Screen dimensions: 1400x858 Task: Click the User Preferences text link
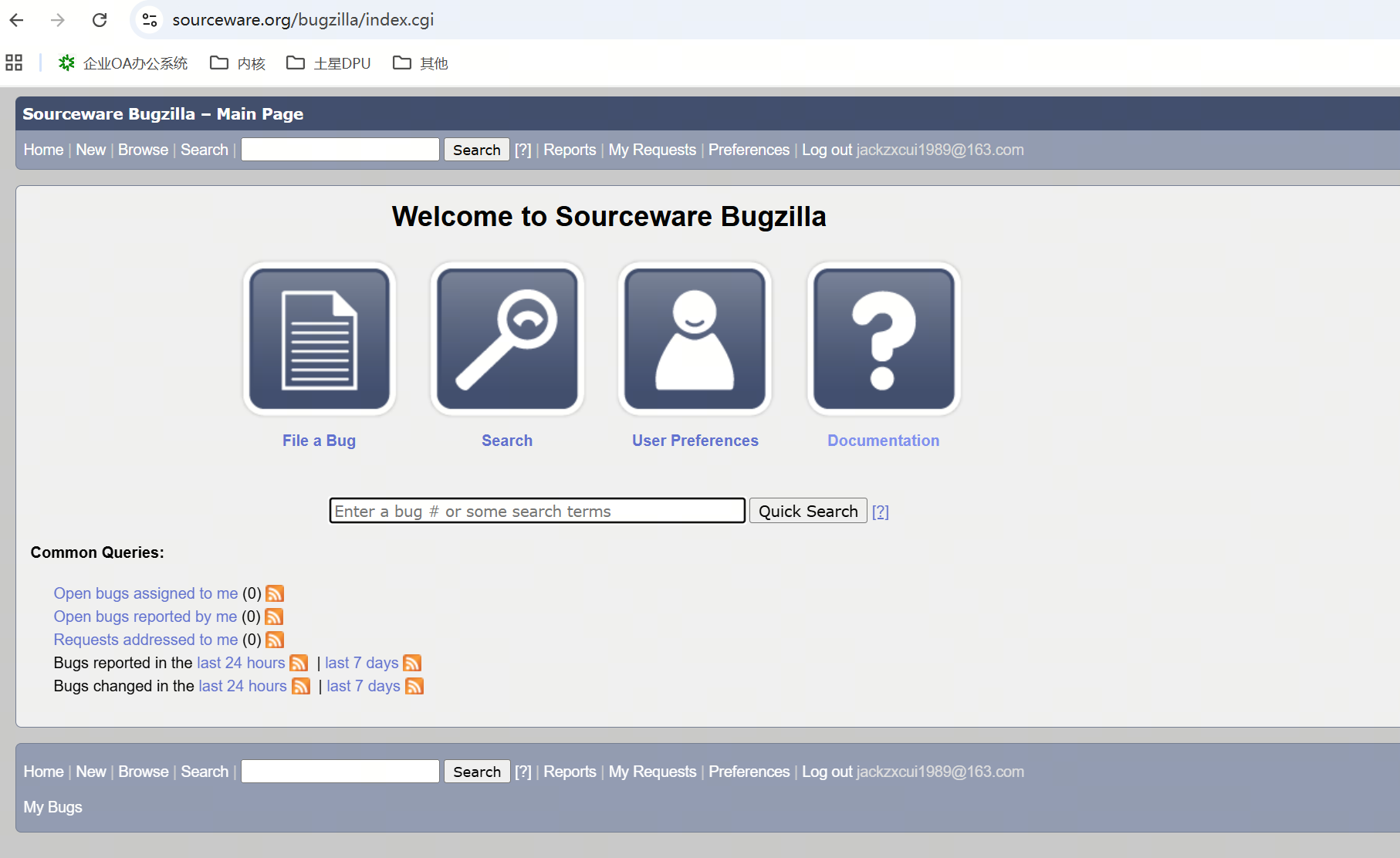(695, 441)
